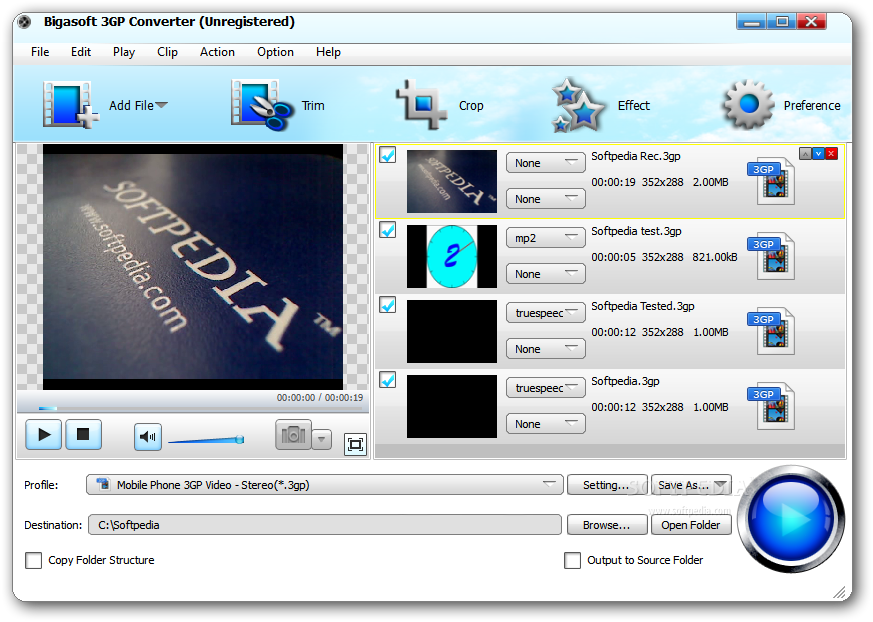873x622 pixels.
Task: Open the Help menu
Action: coord(328,52)
